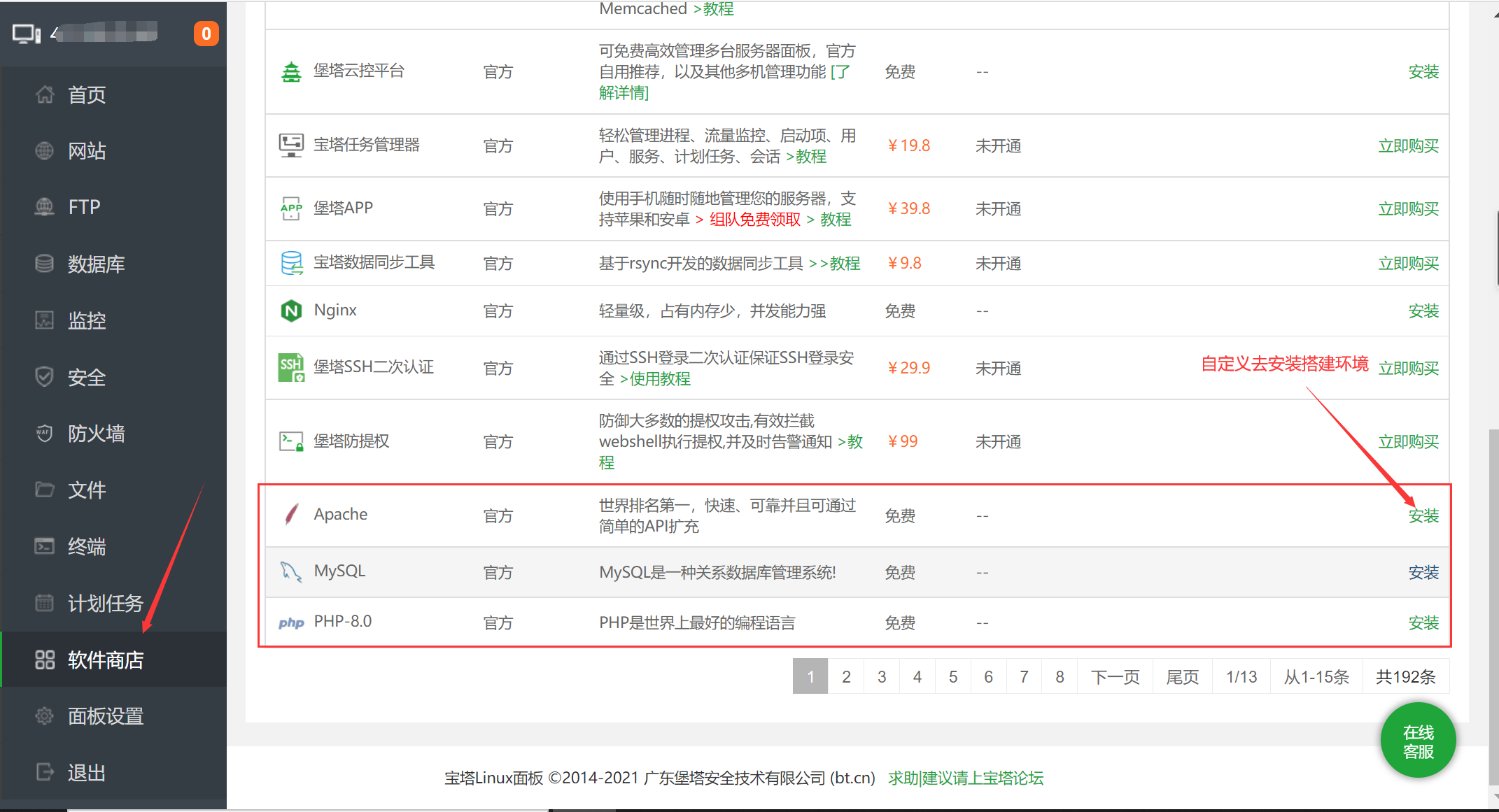This screenshot has width=1499, height=812.
Task: Open the Memcached 教程 link
Action: click(x=713, y=9)
